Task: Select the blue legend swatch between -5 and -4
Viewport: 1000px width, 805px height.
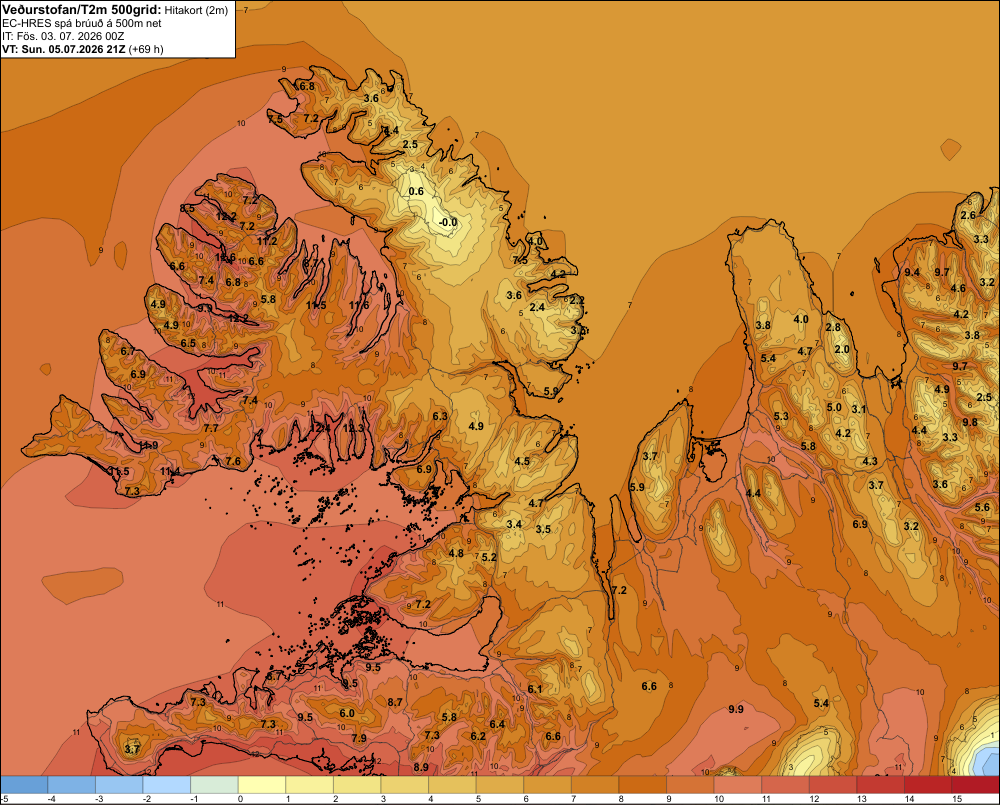Action: pyautogui.click(x=24, y=785)
